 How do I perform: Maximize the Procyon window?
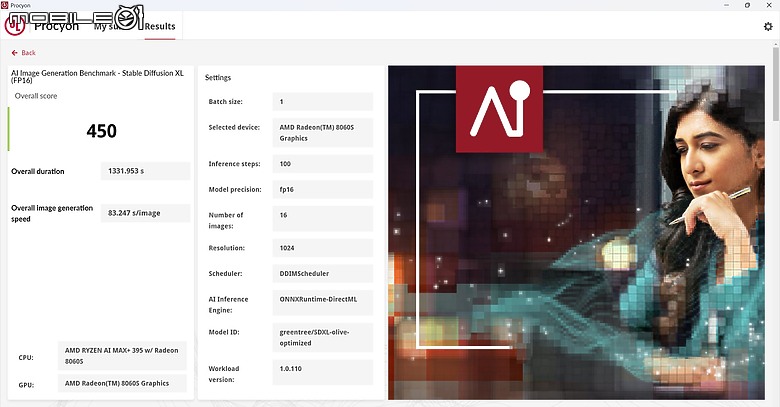click(x=747, y=5)
